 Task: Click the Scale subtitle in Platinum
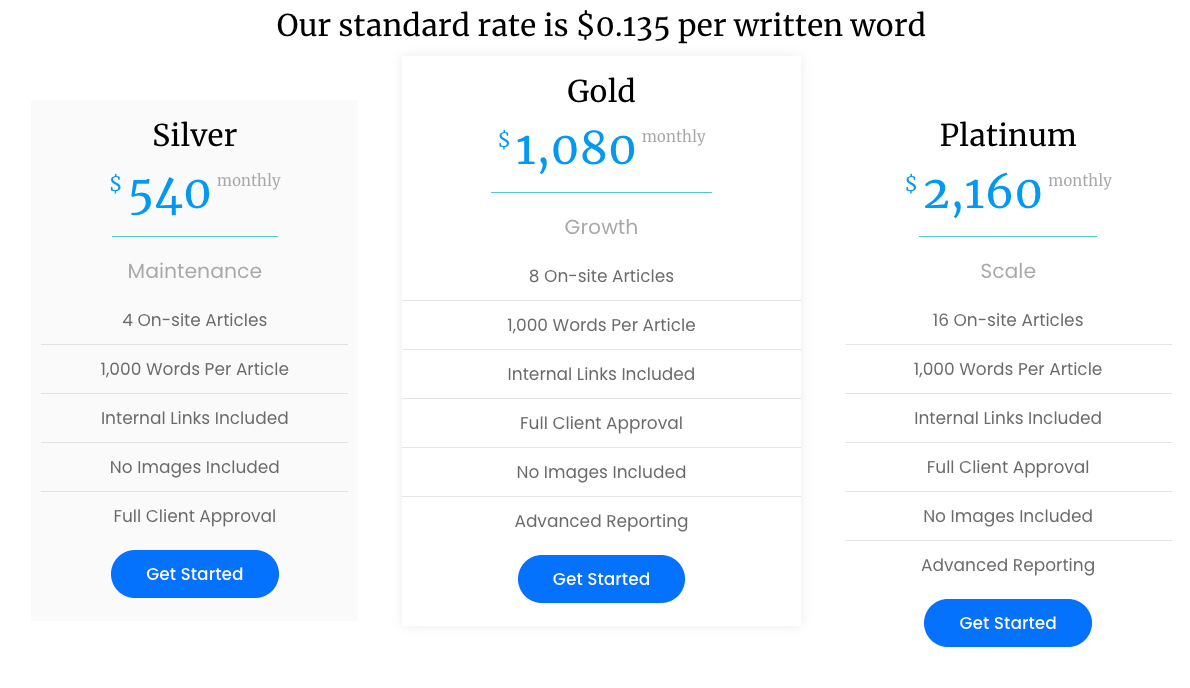pos(1008,271)
